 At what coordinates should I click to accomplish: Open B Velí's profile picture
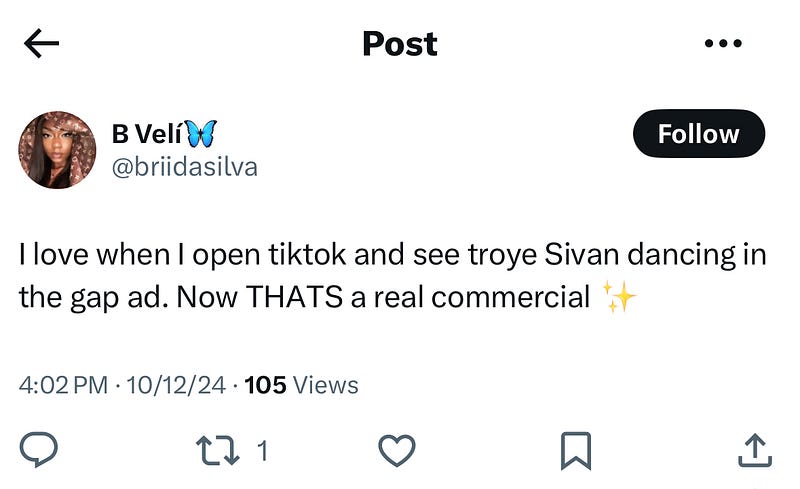(57, 150)
